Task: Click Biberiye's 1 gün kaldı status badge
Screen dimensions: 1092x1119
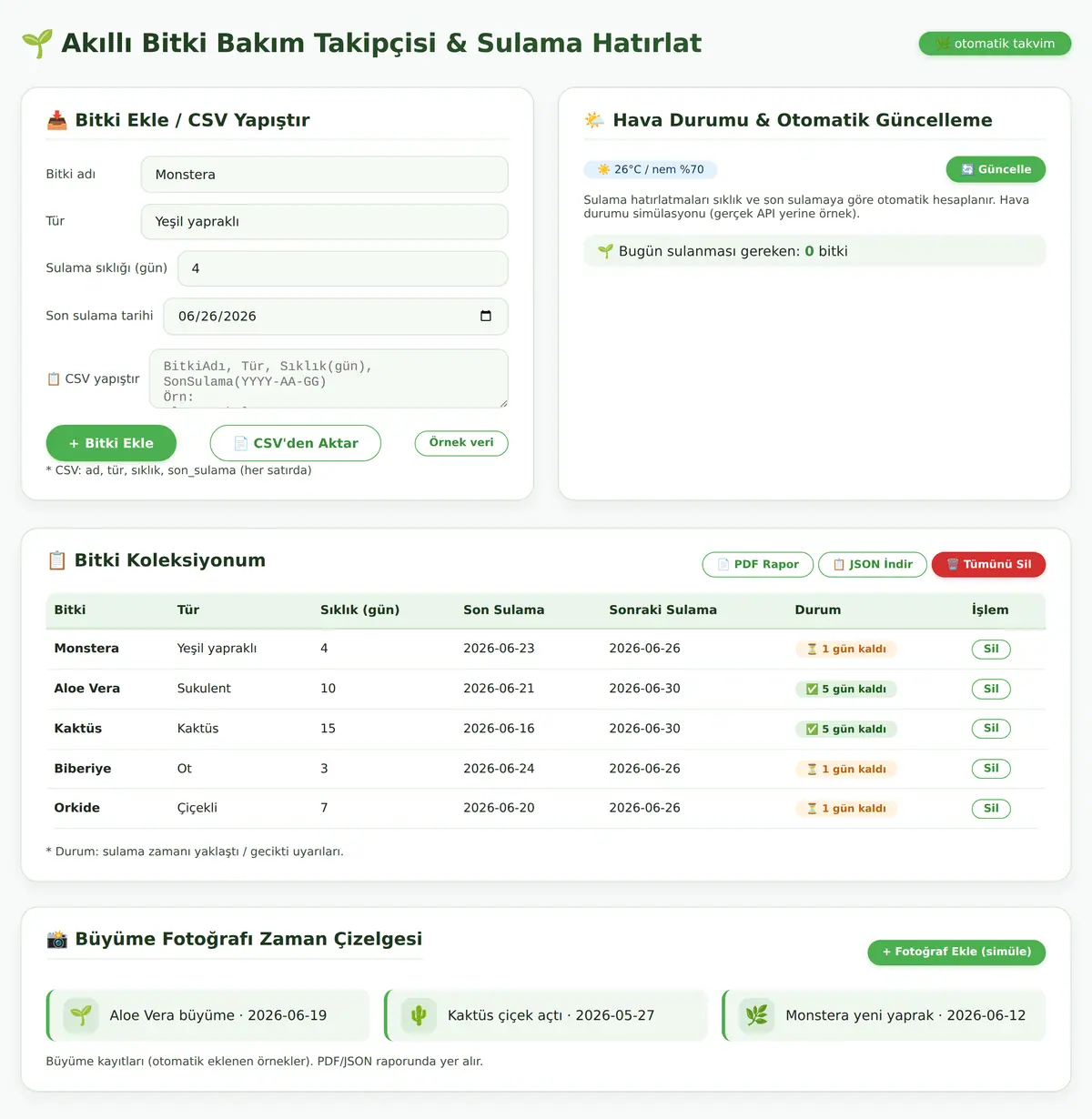Action: (x=846, y=769)
